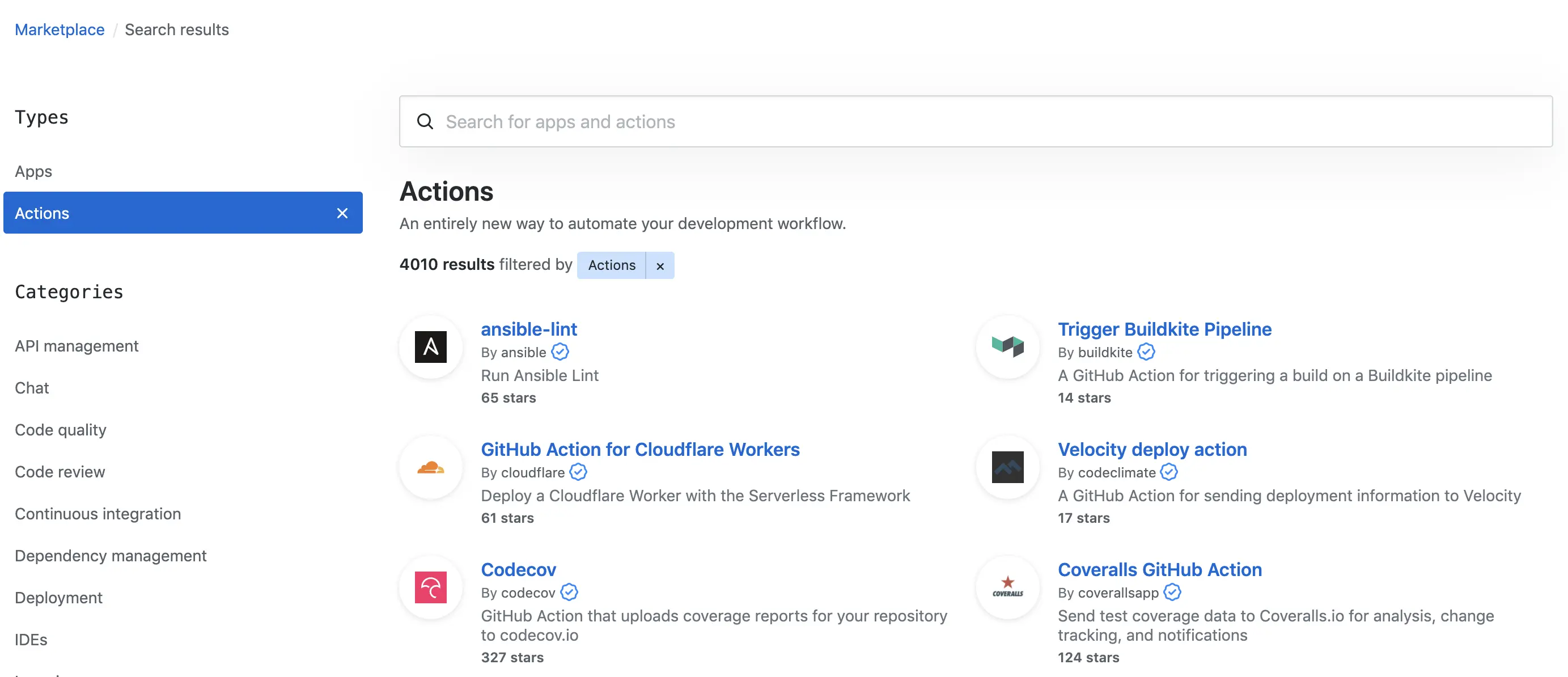Open the Continuous integration category

(x=98, y=514)
